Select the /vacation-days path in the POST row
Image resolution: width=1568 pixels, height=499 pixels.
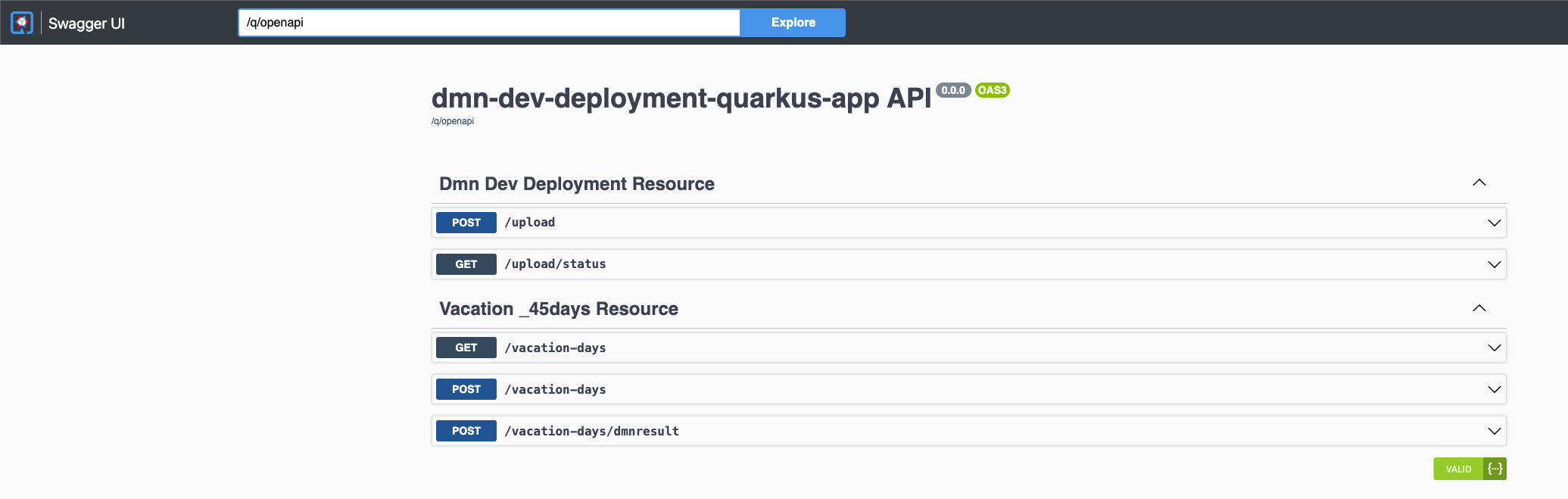coord(555,389)
